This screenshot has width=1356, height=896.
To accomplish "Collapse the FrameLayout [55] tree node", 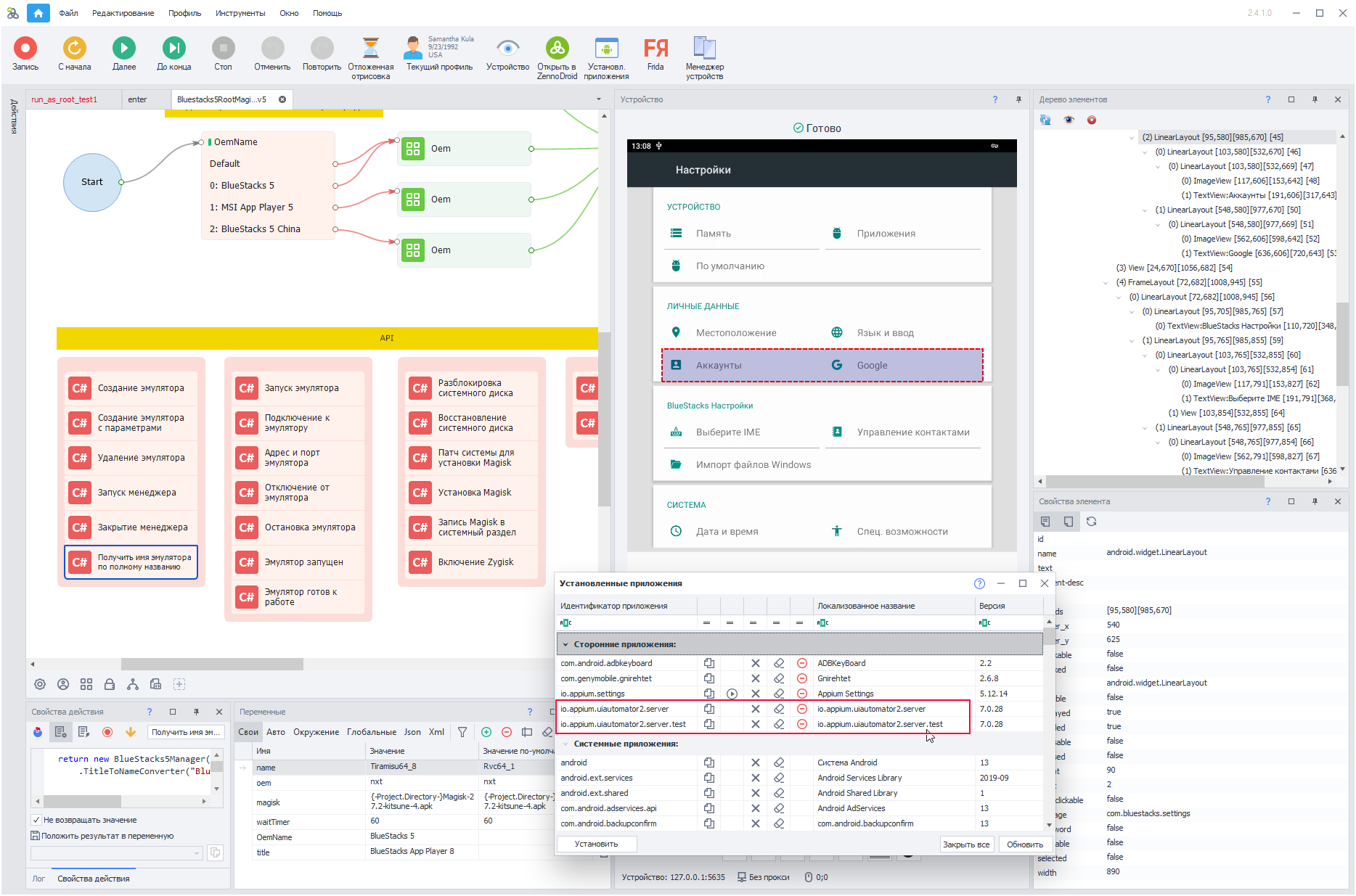I will [1106, 283].
